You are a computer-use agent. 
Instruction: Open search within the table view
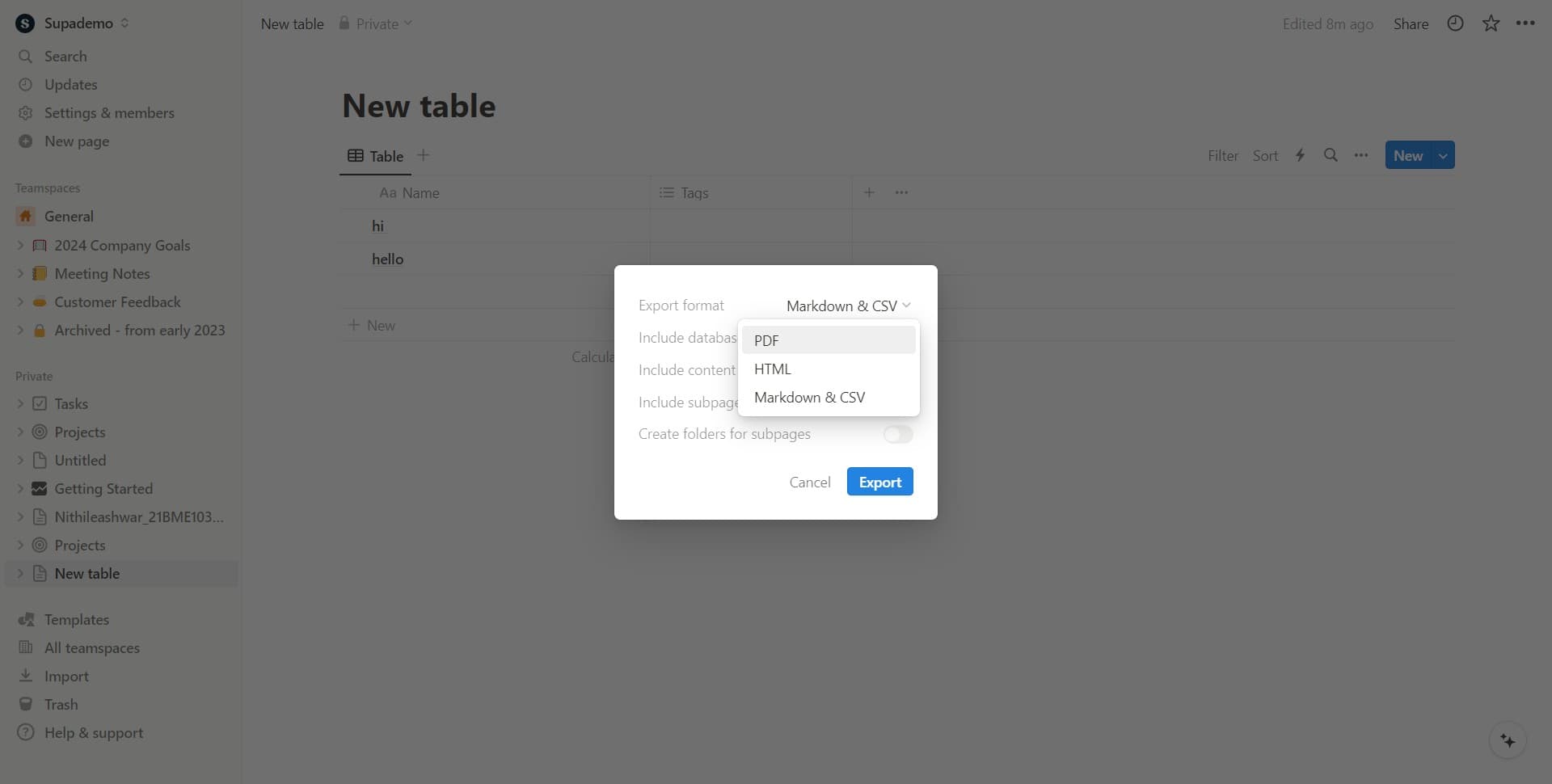[x=1331, y=155]
